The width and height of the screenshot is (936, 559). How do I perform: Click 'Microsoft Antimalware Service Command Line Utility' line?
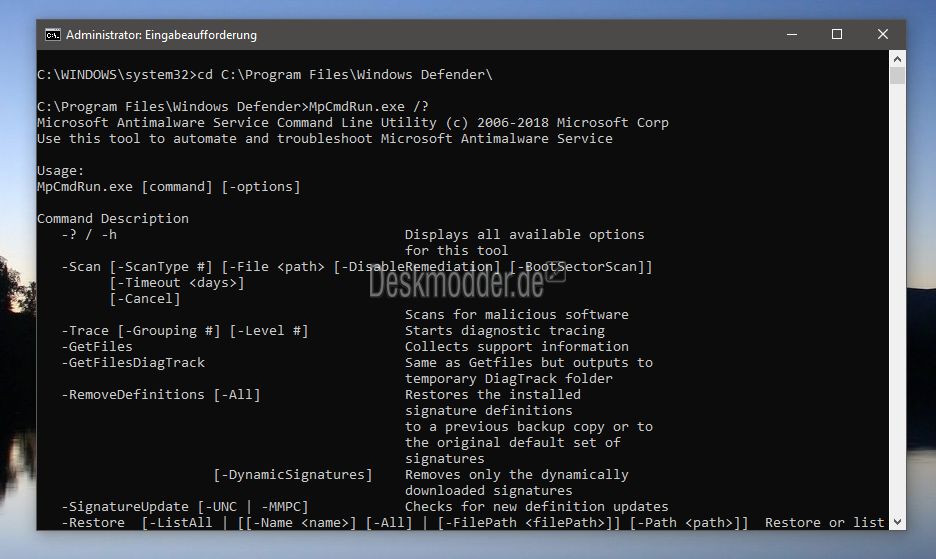point(353,122)
